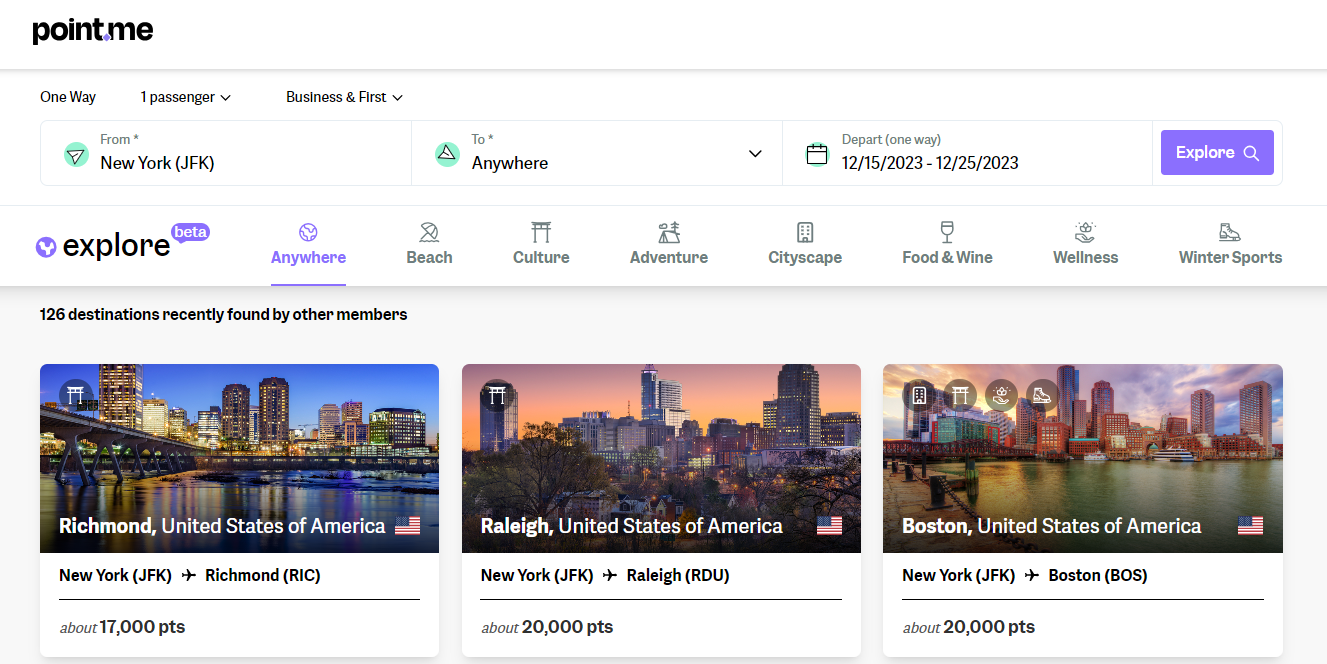The height and width of the screenshot is (664, 1327).
Task: Expand the 1 passenger dropdown
Action: point(185,97)
